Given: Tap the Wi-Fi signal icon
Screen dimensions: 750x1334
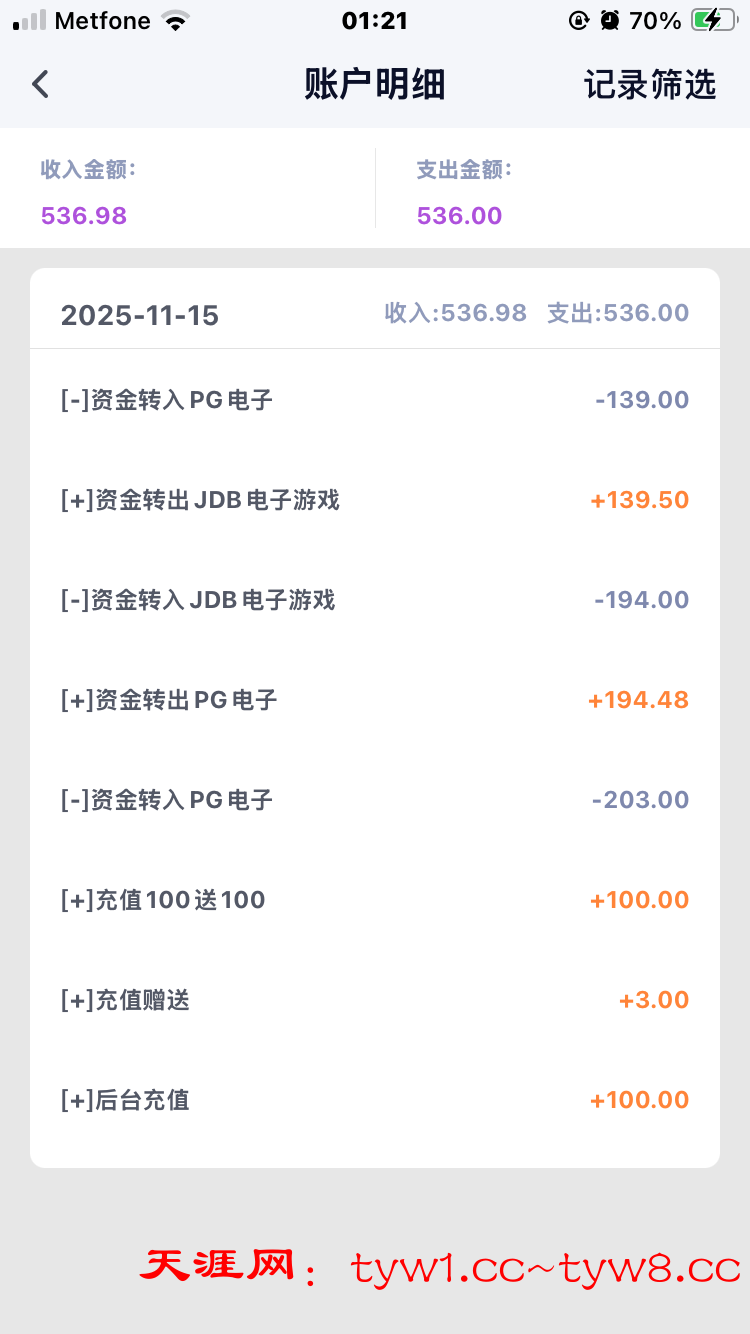Looking at the screenshot, I should coord(176,21).
